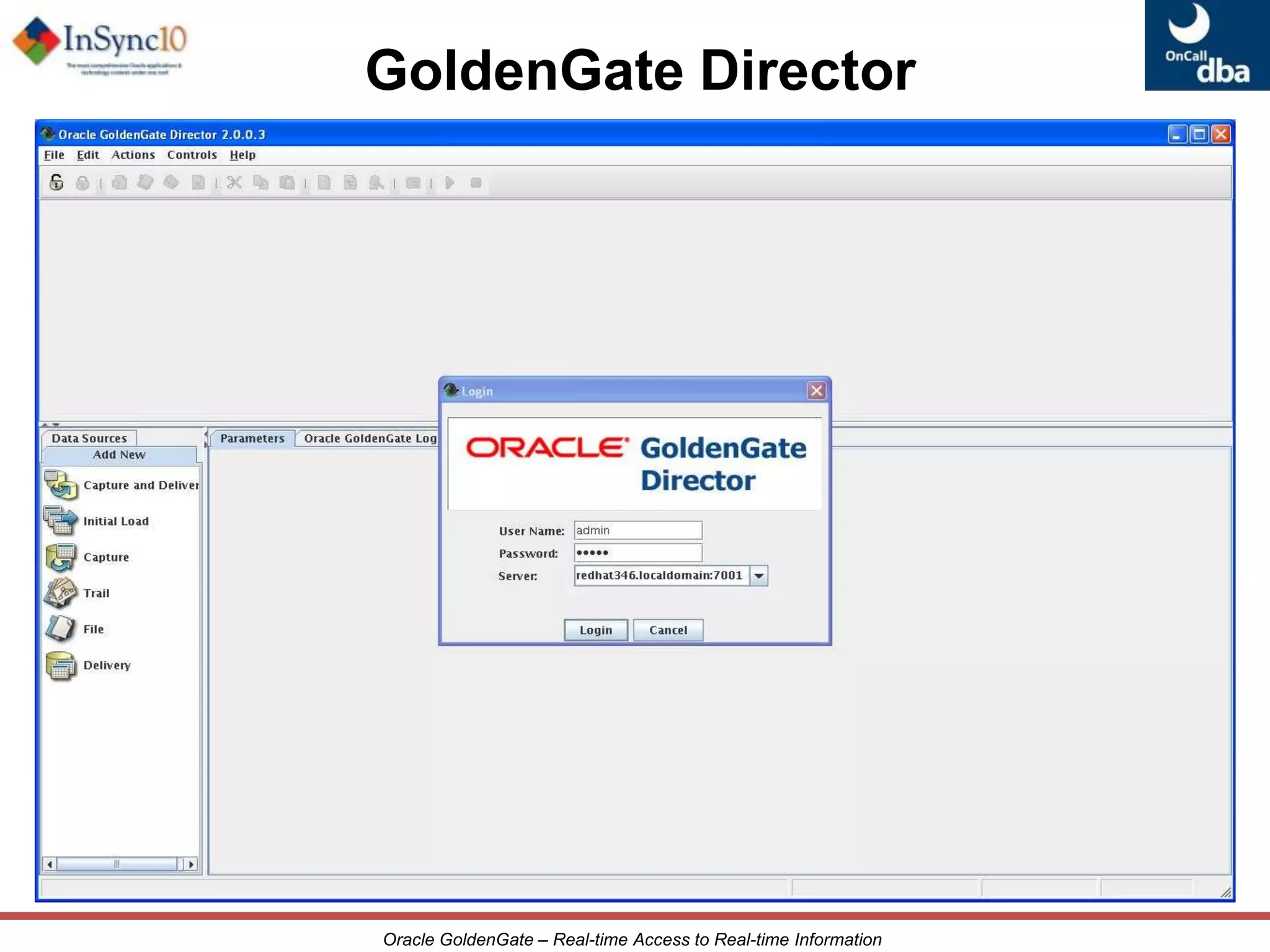Click the open padlock login toolbar icon
This screenshot has height=952, width=1270.
click(x=56, y=182)
